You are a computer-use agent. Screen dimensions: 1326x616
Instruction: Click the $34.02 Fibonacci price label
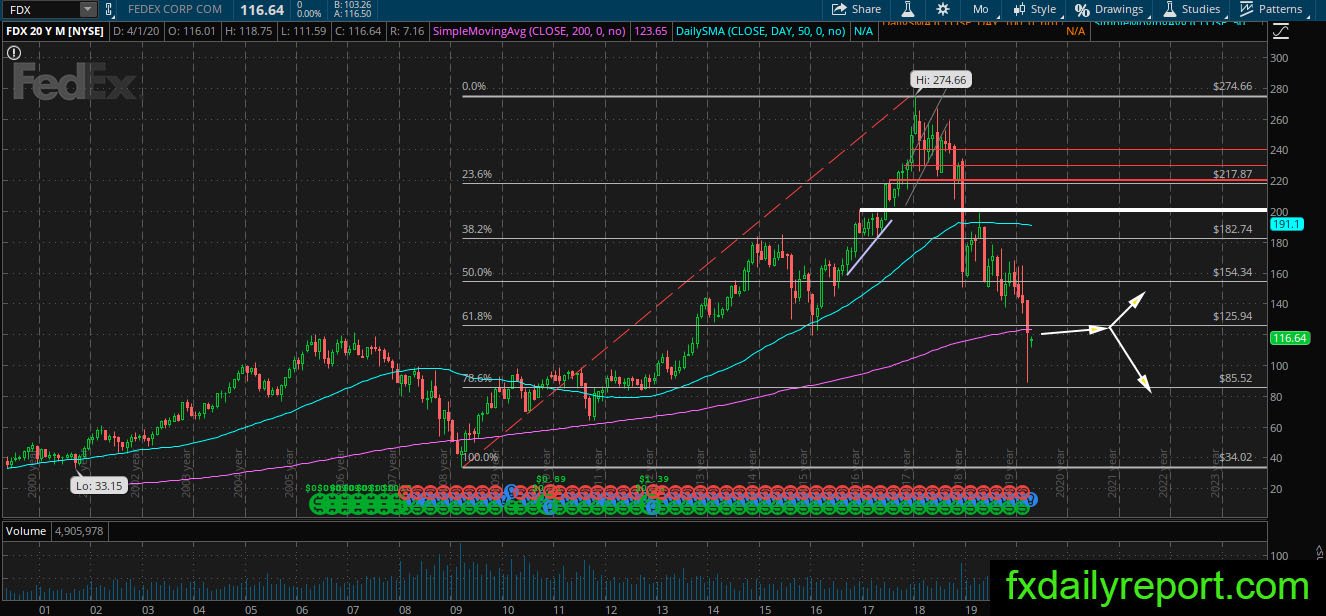(x=1235, y=457)
